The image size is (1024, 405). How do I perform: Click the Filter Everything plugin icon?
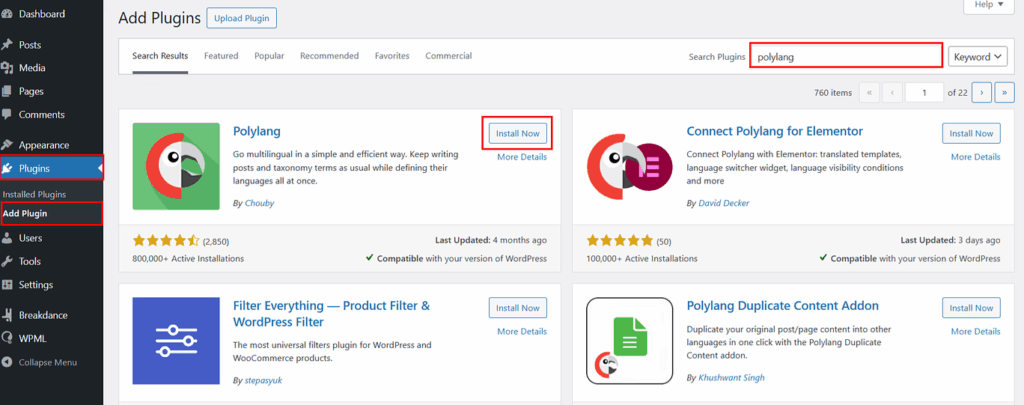(176, 341)
